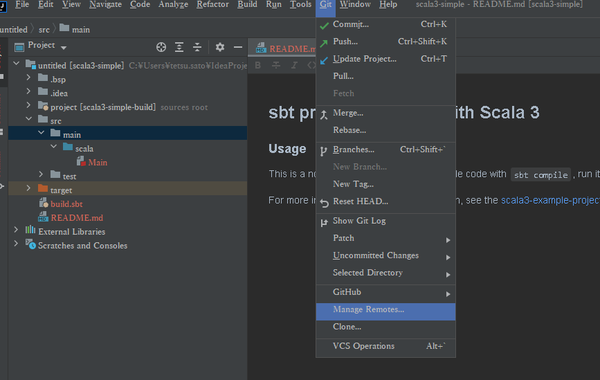Expand the .idea folder
Viewport: 600px width, 380px height.
pyautogui.click(x=28, y=91)
